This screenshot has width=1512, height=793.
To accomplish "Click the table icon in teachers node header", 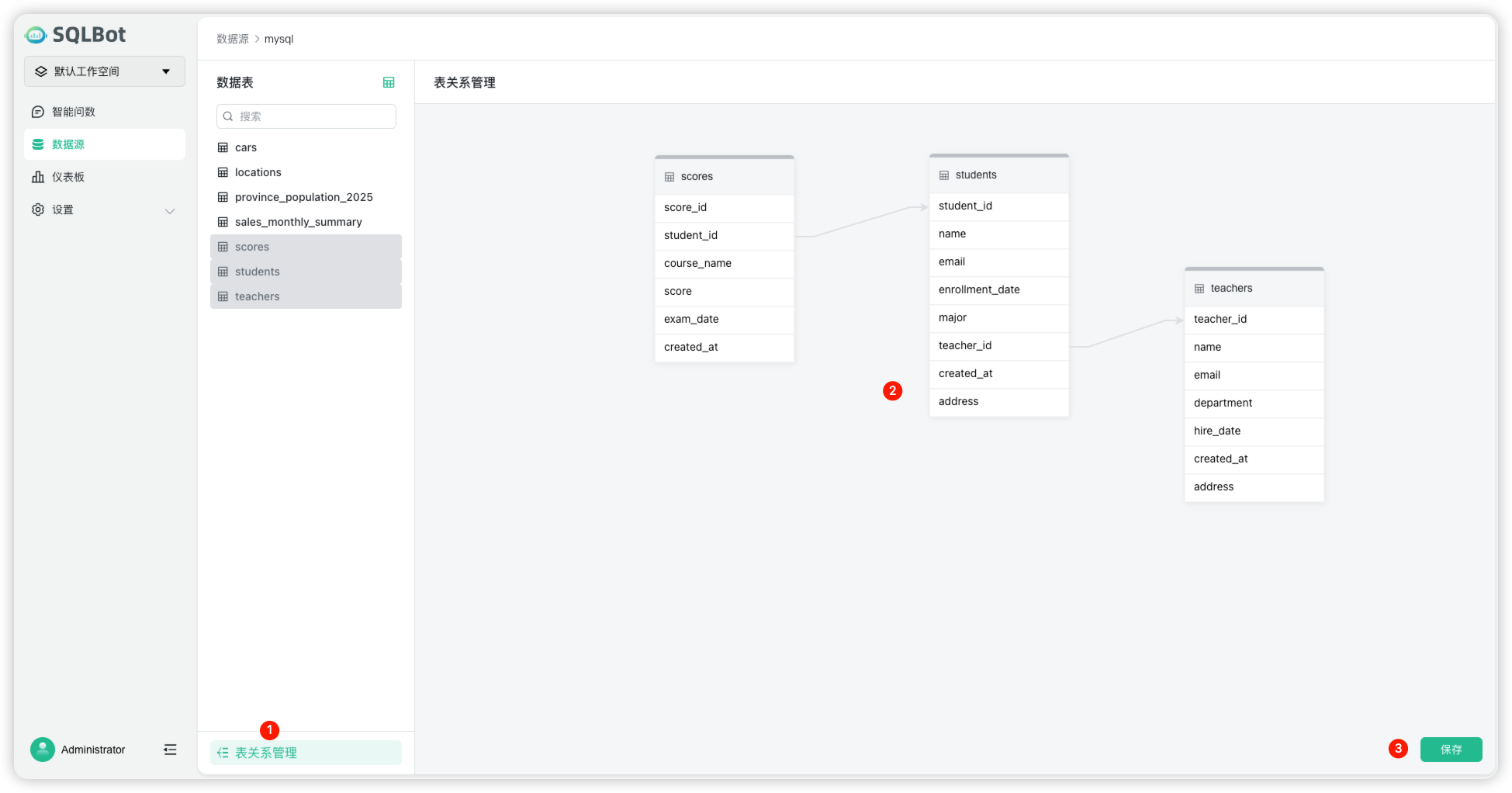I will [x=1199, y=289].
